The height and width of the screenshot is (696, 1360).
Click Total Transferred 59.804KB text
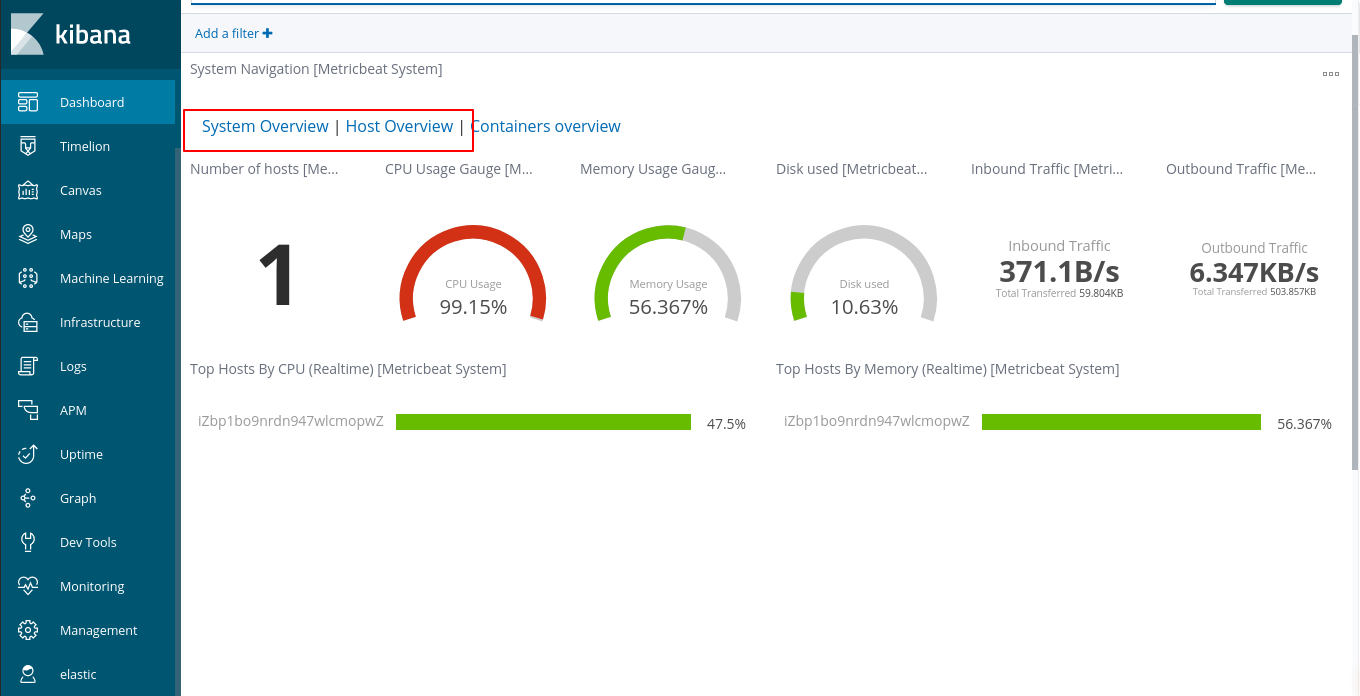click(x=1059, y=294)
